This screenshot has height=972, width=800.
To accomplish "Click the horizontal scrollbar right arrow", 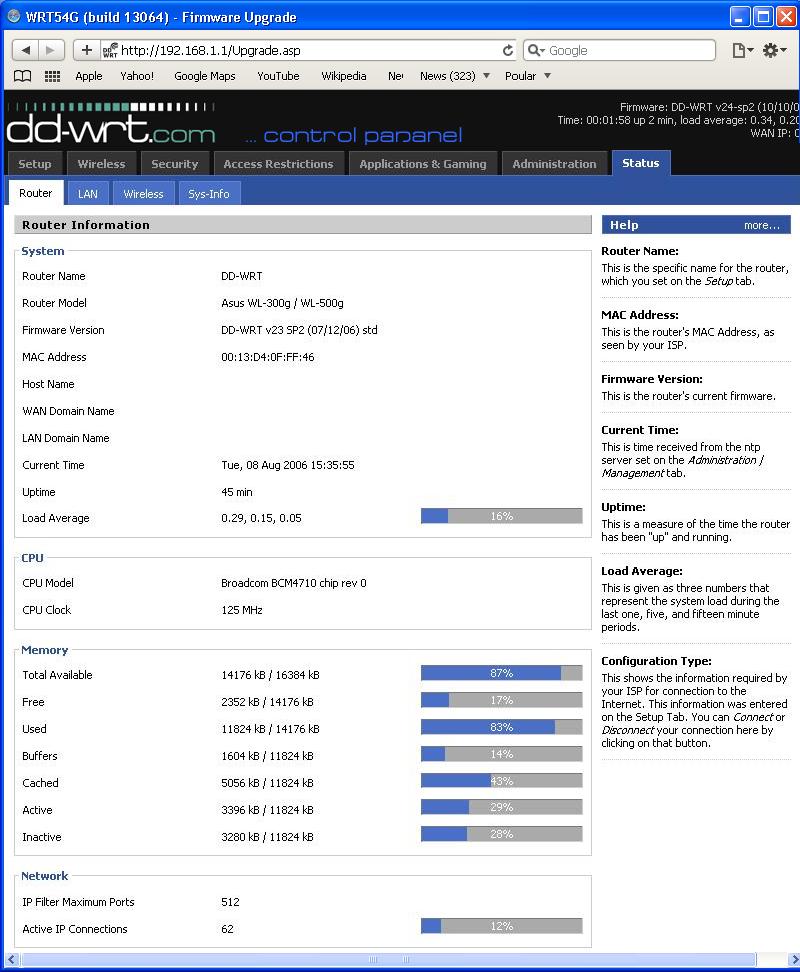I will 793,960.
